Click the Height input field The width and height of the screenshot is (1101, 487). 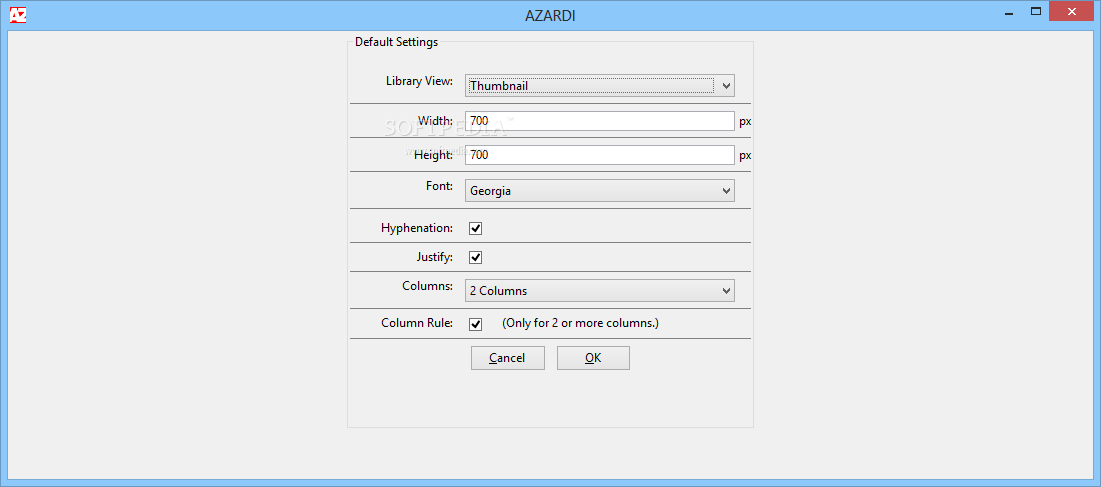(x=600, y=154)
